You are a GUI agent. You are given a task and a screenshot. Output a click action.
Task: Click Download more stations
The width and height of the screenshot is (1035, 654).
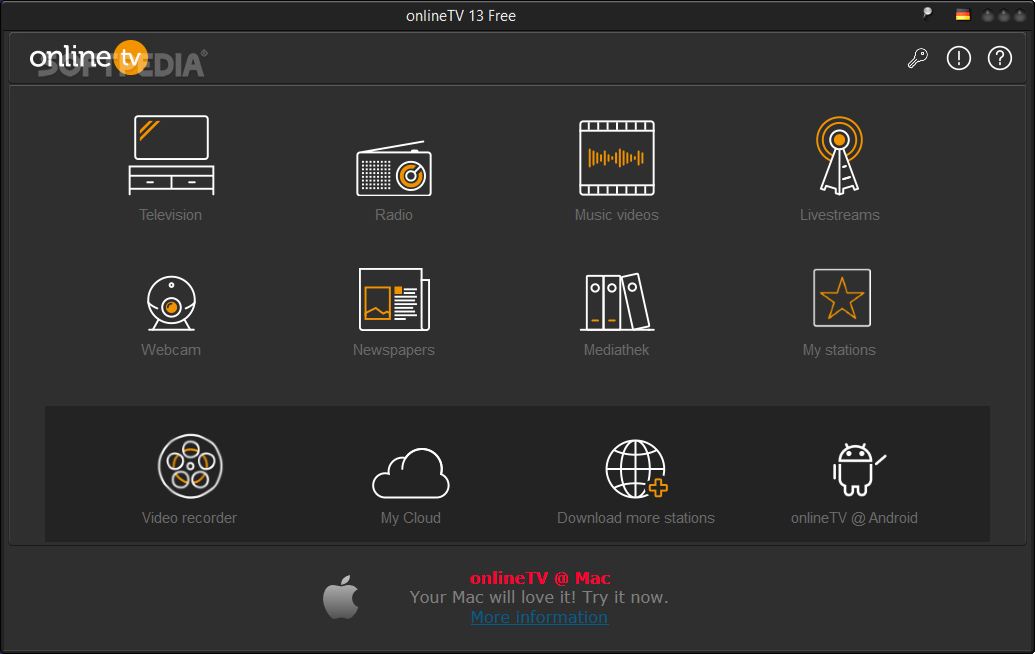(636, 468)
